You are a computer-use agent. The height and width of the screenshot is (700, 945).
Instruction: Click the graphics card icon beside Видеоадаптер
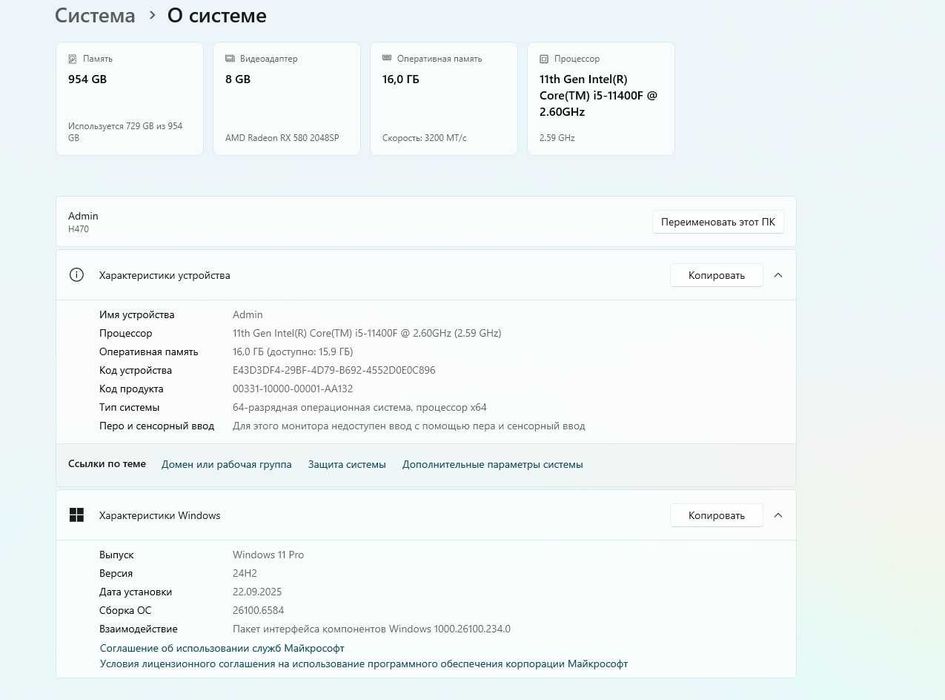230,58
